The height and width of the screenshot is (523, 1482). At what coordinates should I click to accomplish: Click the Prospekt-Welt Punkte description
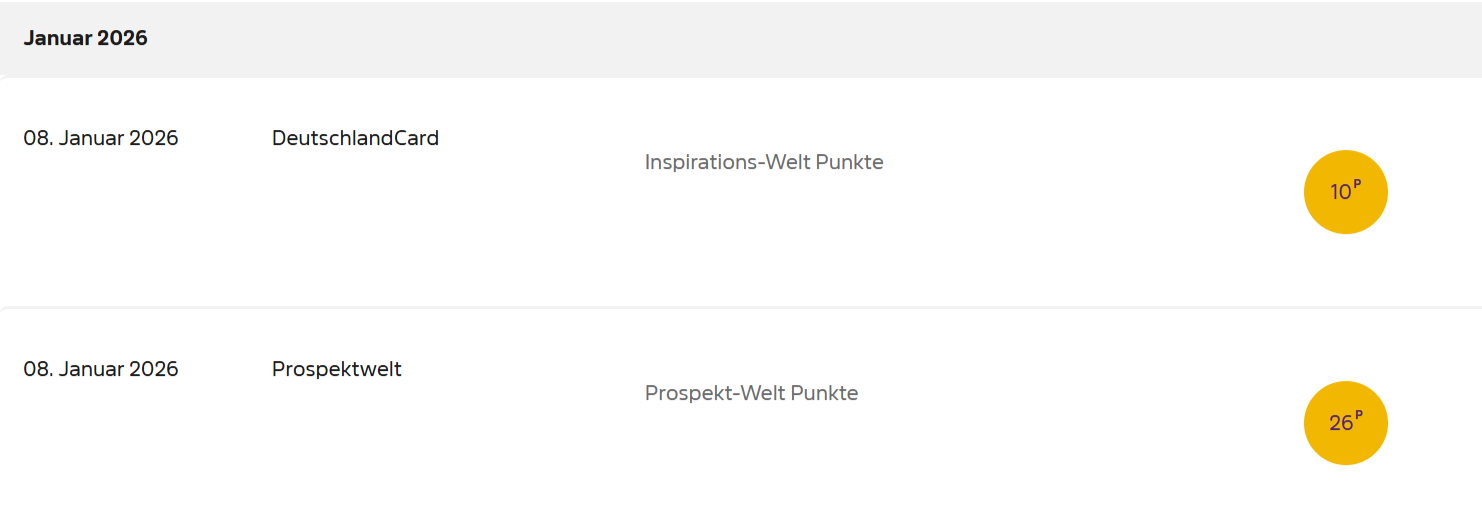tap(751, 393)
